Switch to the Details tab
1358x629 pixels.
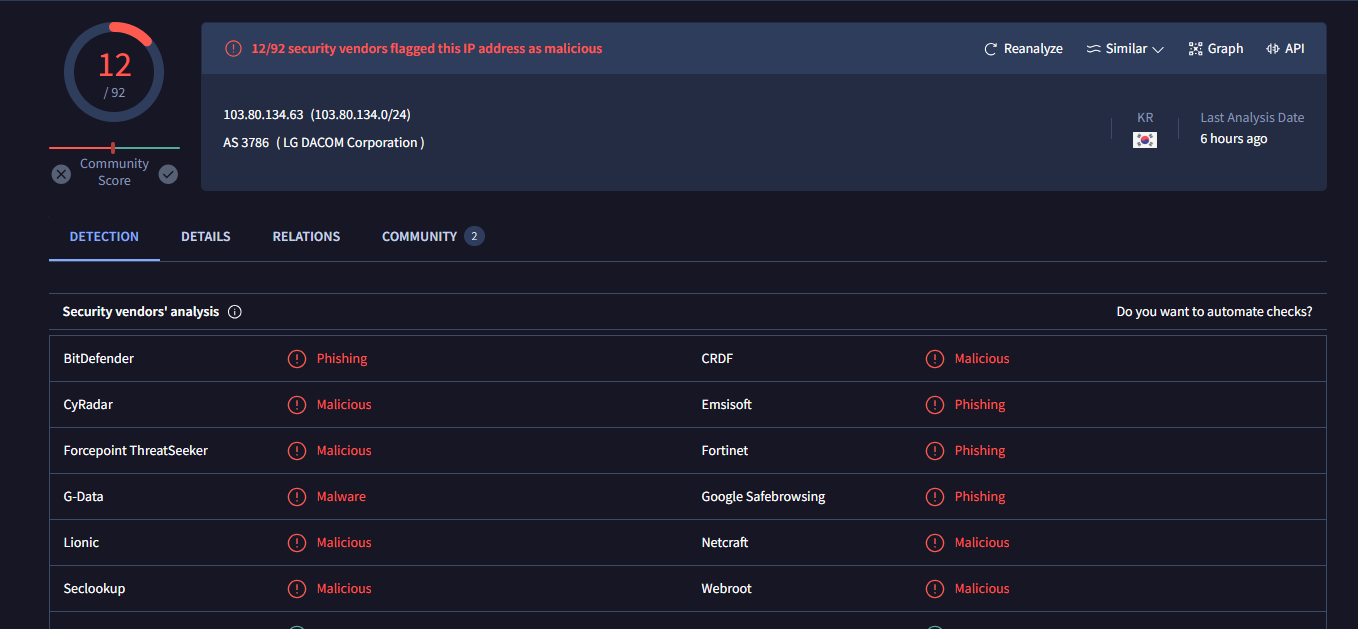pos(206,237)
